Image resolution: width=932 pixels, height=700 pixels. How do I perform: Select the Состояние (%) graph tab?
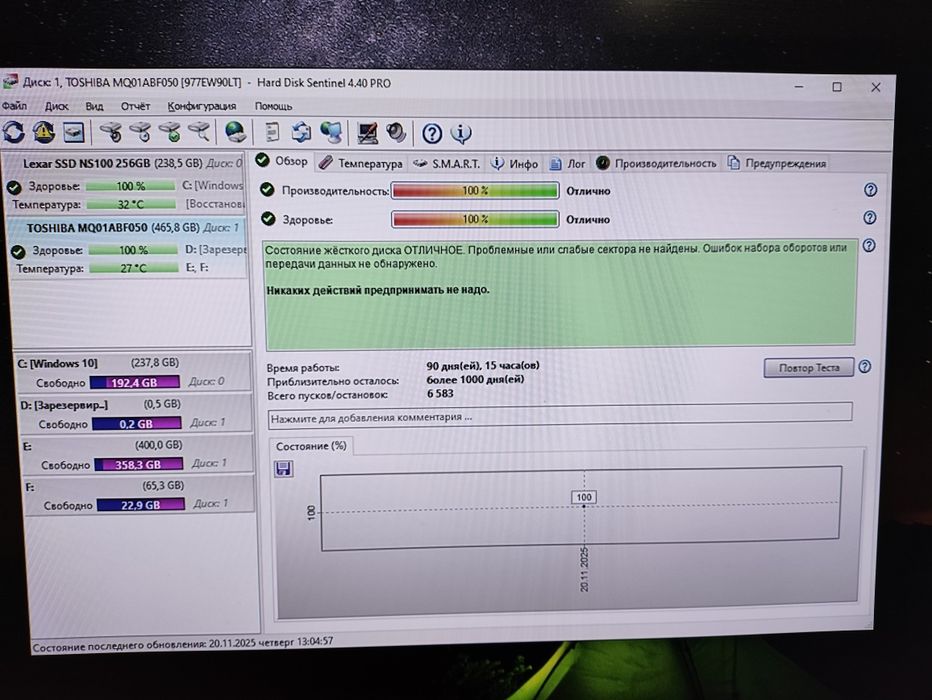311,446
